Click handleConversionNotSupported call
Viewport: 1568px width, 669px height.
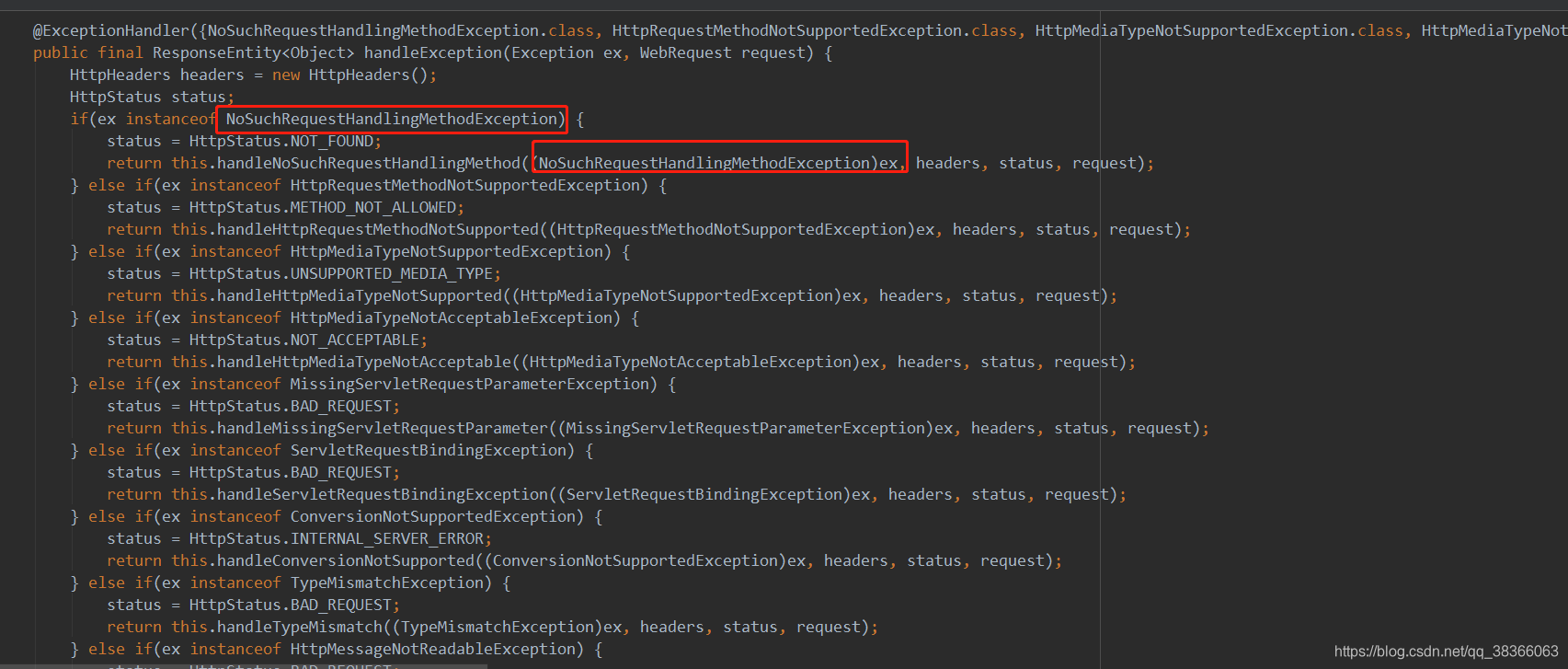pos(345,561)
